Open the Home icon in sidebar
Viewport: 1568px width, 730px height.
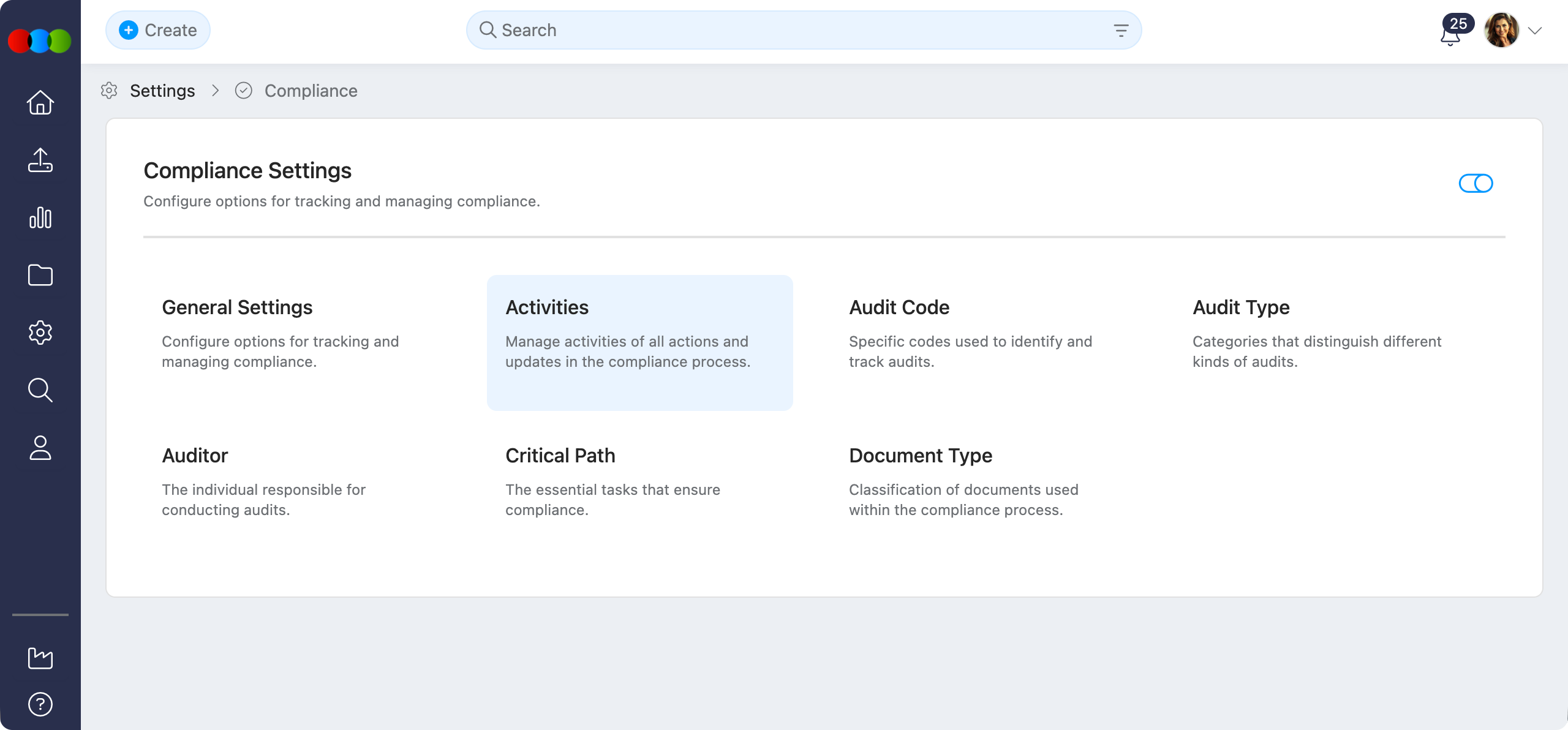point(40,102)
